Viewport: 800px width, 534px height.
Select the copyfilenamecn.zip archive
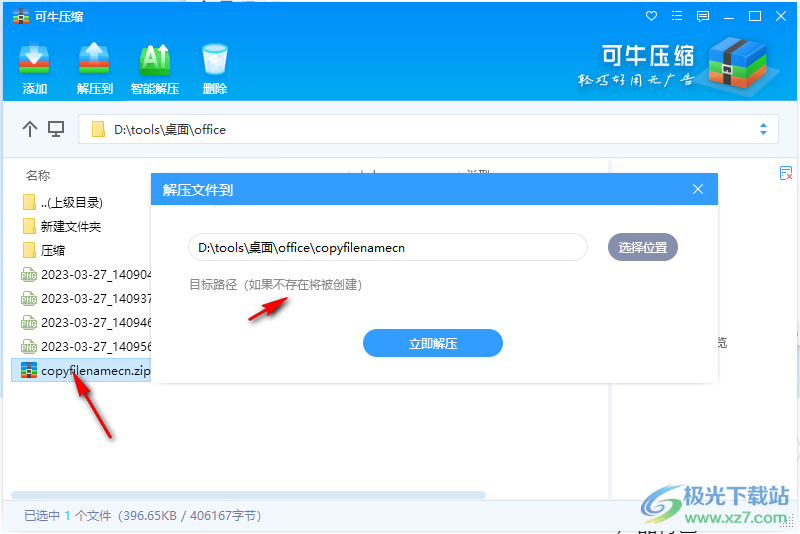[82, 371]
